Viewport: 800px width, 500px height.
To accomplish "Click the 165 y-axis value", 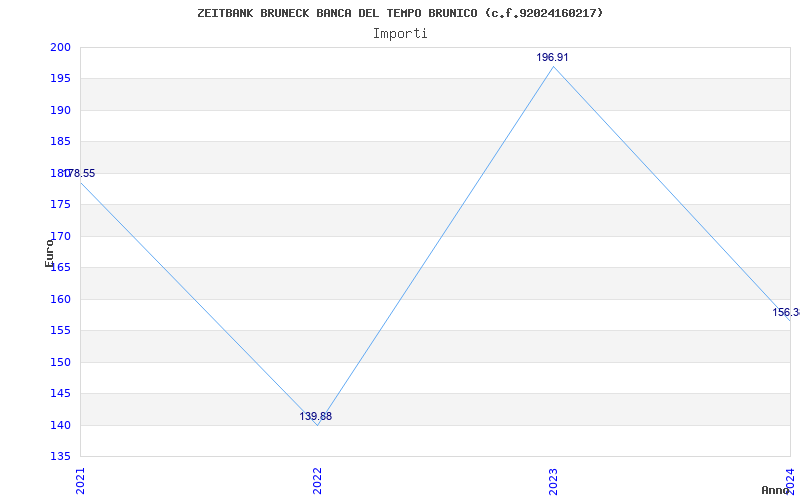I will [60, 268].
